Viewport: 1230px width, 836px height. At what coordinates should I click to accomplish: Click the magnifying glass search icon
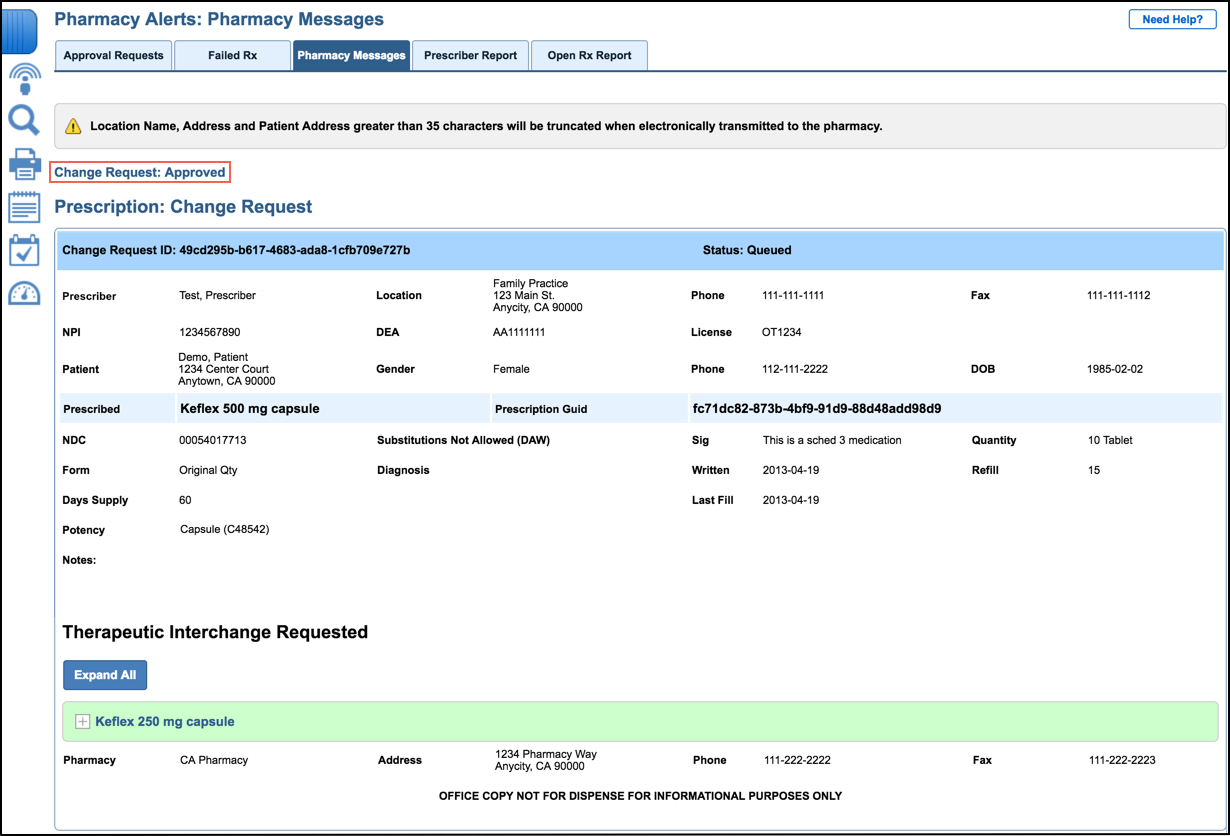[x=23, y=121]
